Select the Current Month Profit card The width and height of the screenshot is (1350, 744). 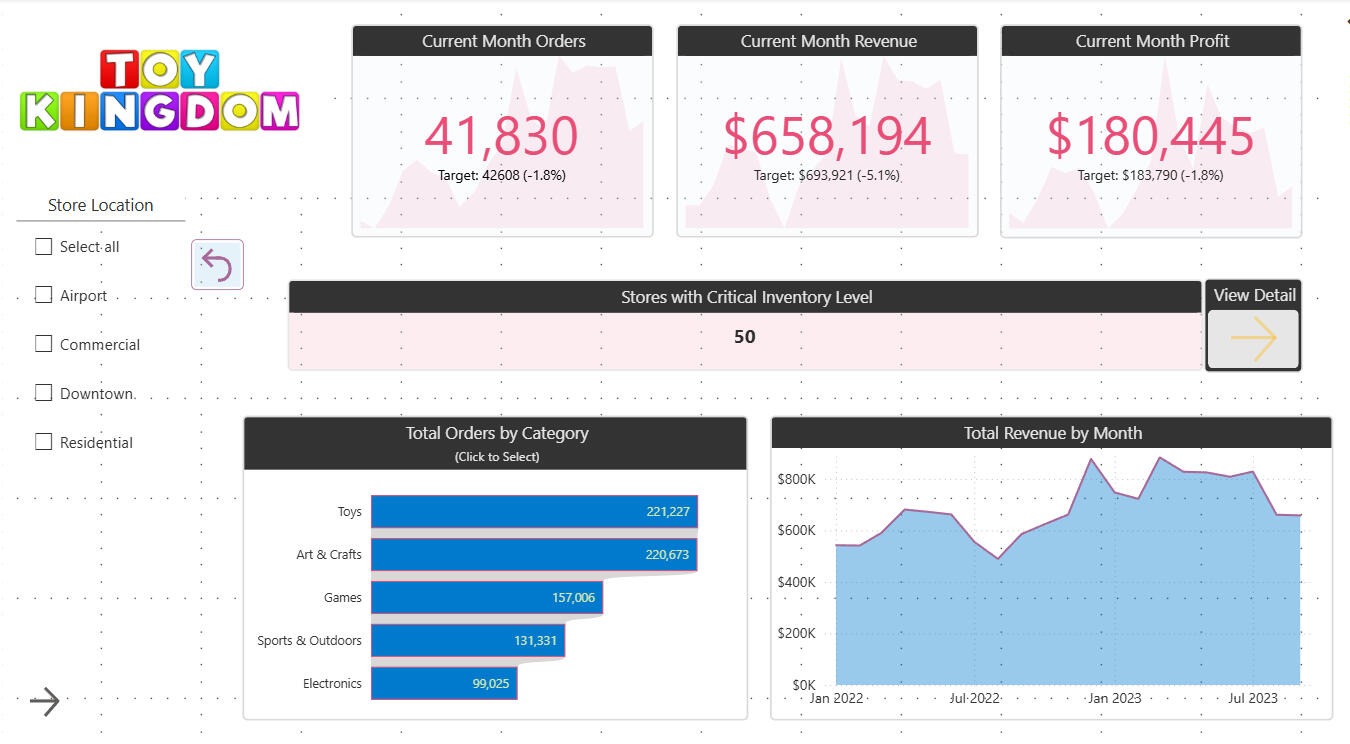1150,137
